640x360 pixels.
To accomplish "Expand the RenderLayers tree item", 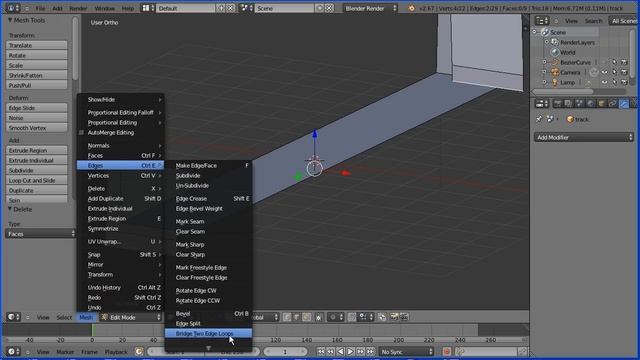I will pyautogui.click(x=547, y=42).
